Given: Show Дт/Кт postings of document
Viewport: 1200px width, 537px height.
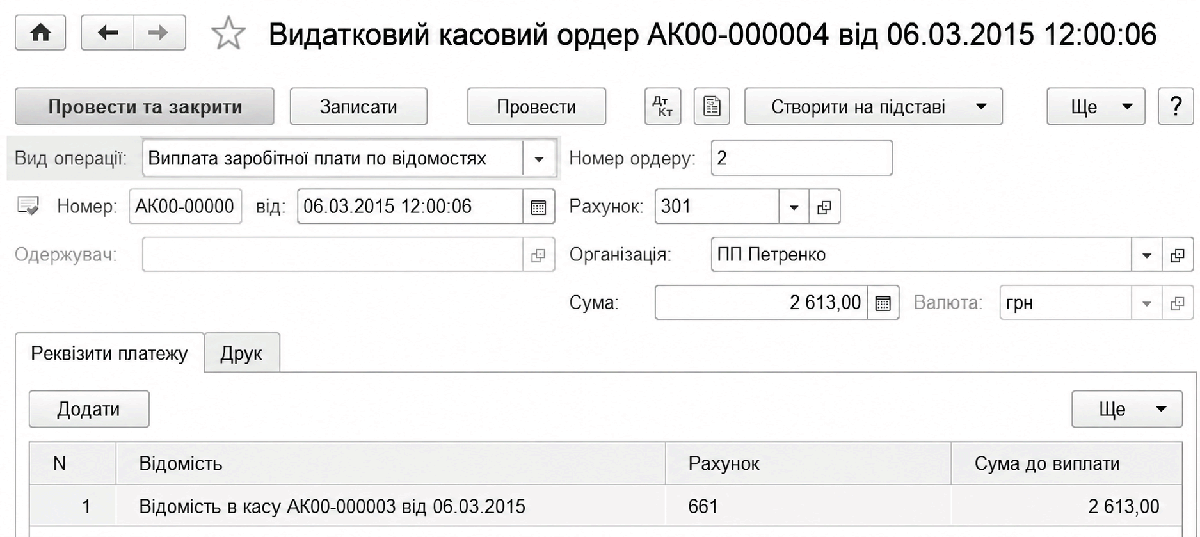Looking at the screenshot, I should click(662, 106).
